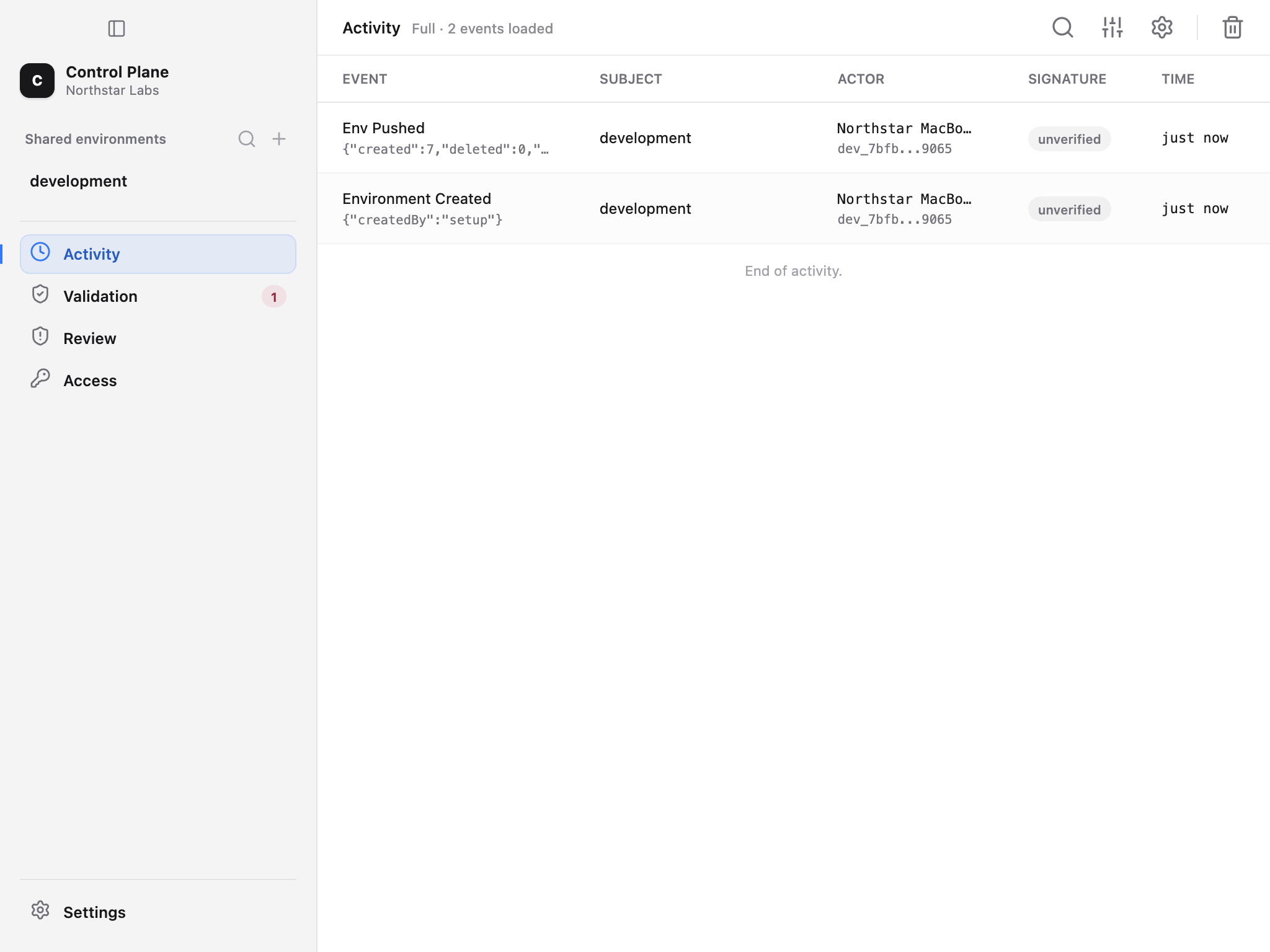
Task: Click Northstar MacBo… actor in Environment Created row
Action: point(904,199)
